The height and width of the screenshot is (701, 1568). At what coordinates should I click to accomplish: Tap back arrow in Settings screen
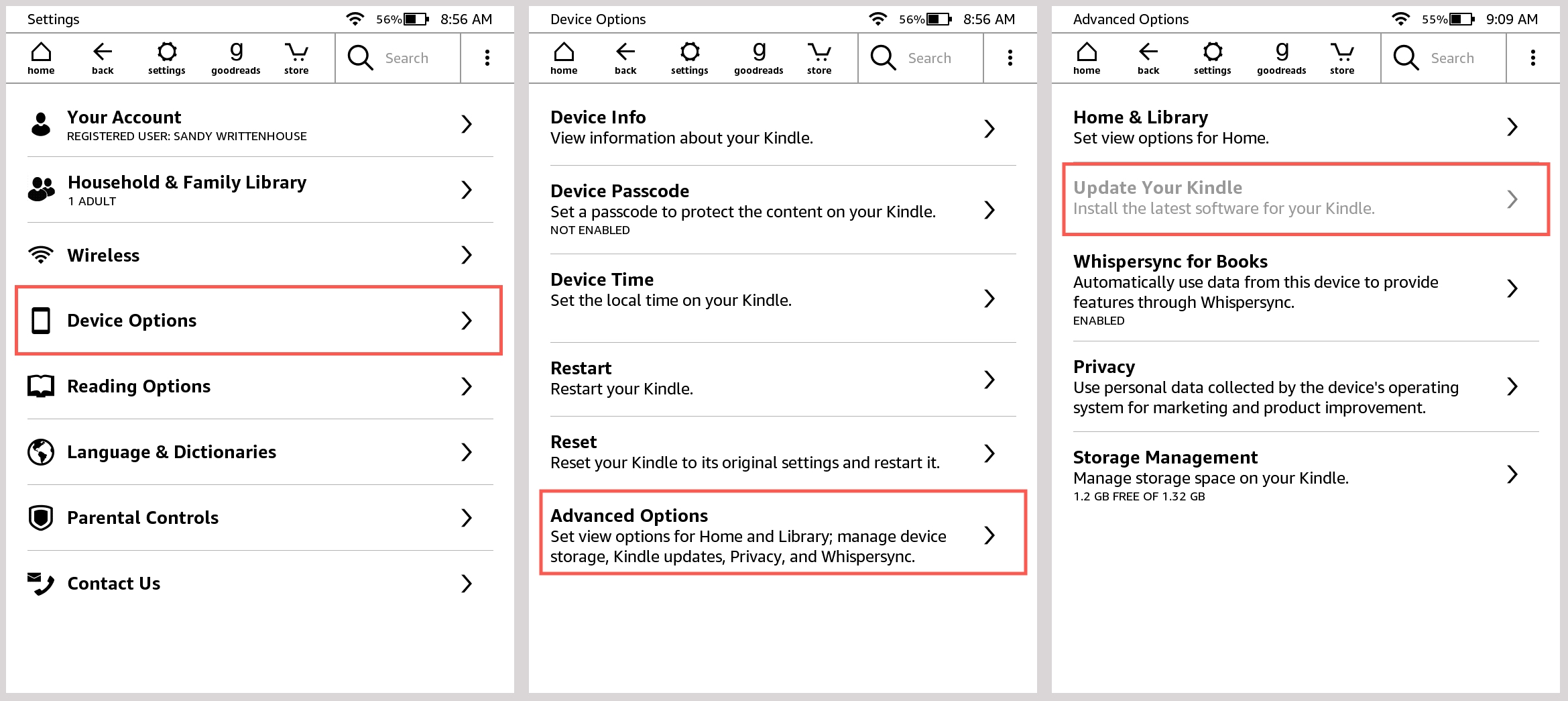point(103,58)
